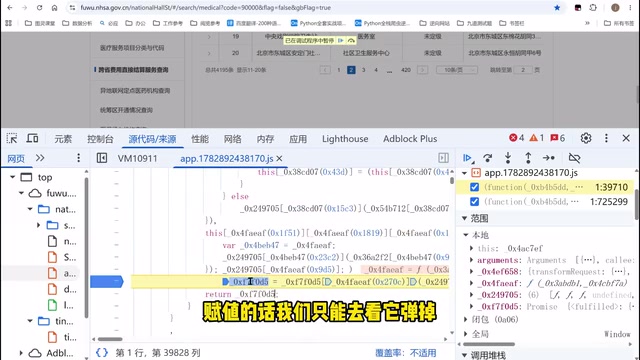Expand the 闭包 closure scope
The height and width of the screenshot is (360, 640).
pyautogui.click(x=466, y=320)
